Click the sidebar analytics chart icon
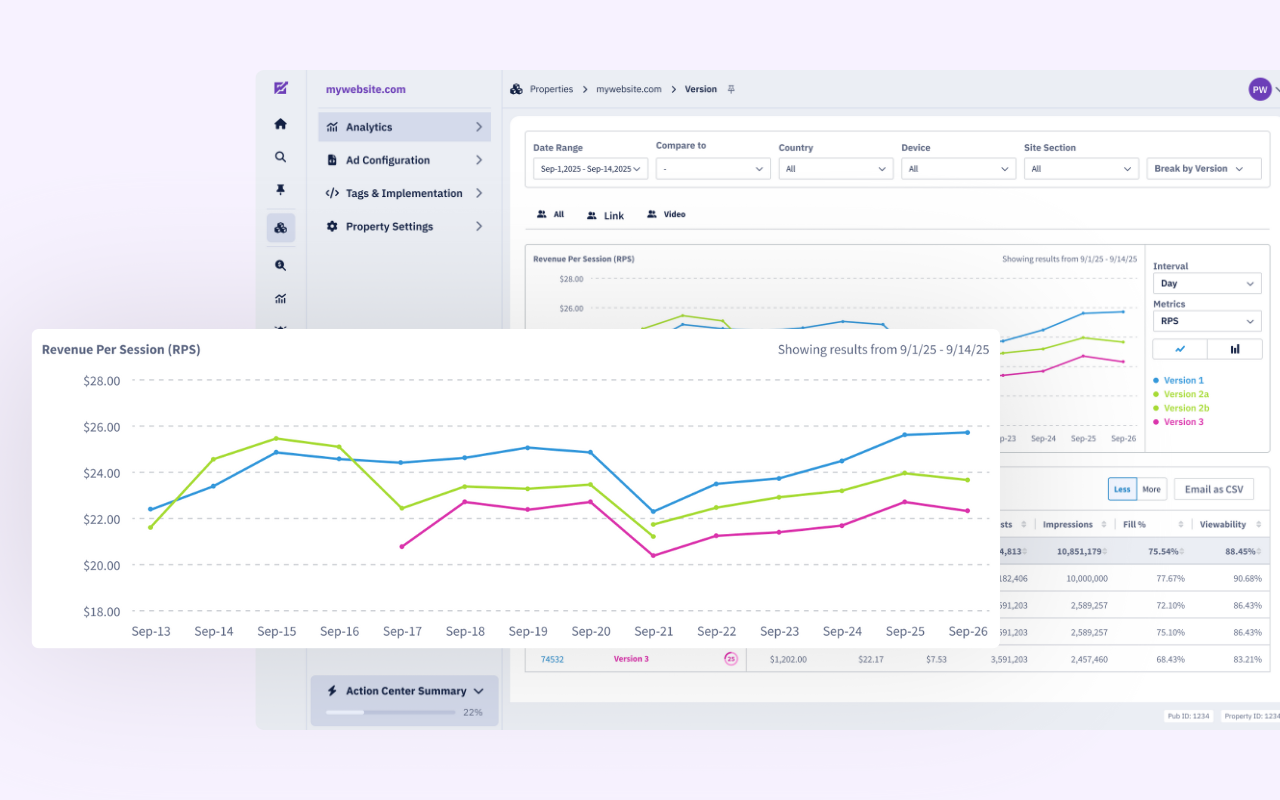Viewport: 1280px width, 800px height. (280, 298)
